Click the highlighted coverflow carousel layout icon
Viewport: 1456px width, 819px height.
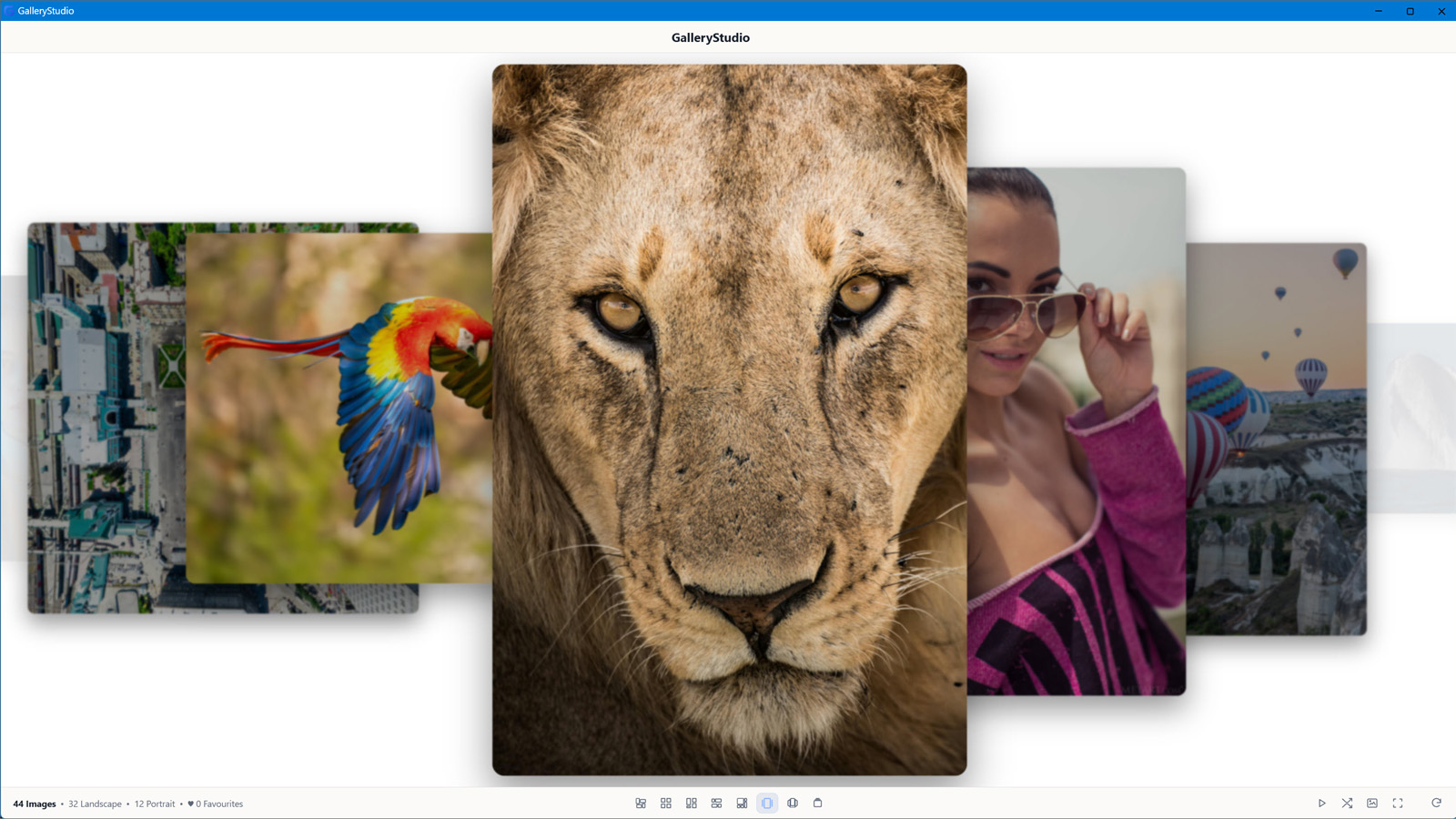[767, 804]
